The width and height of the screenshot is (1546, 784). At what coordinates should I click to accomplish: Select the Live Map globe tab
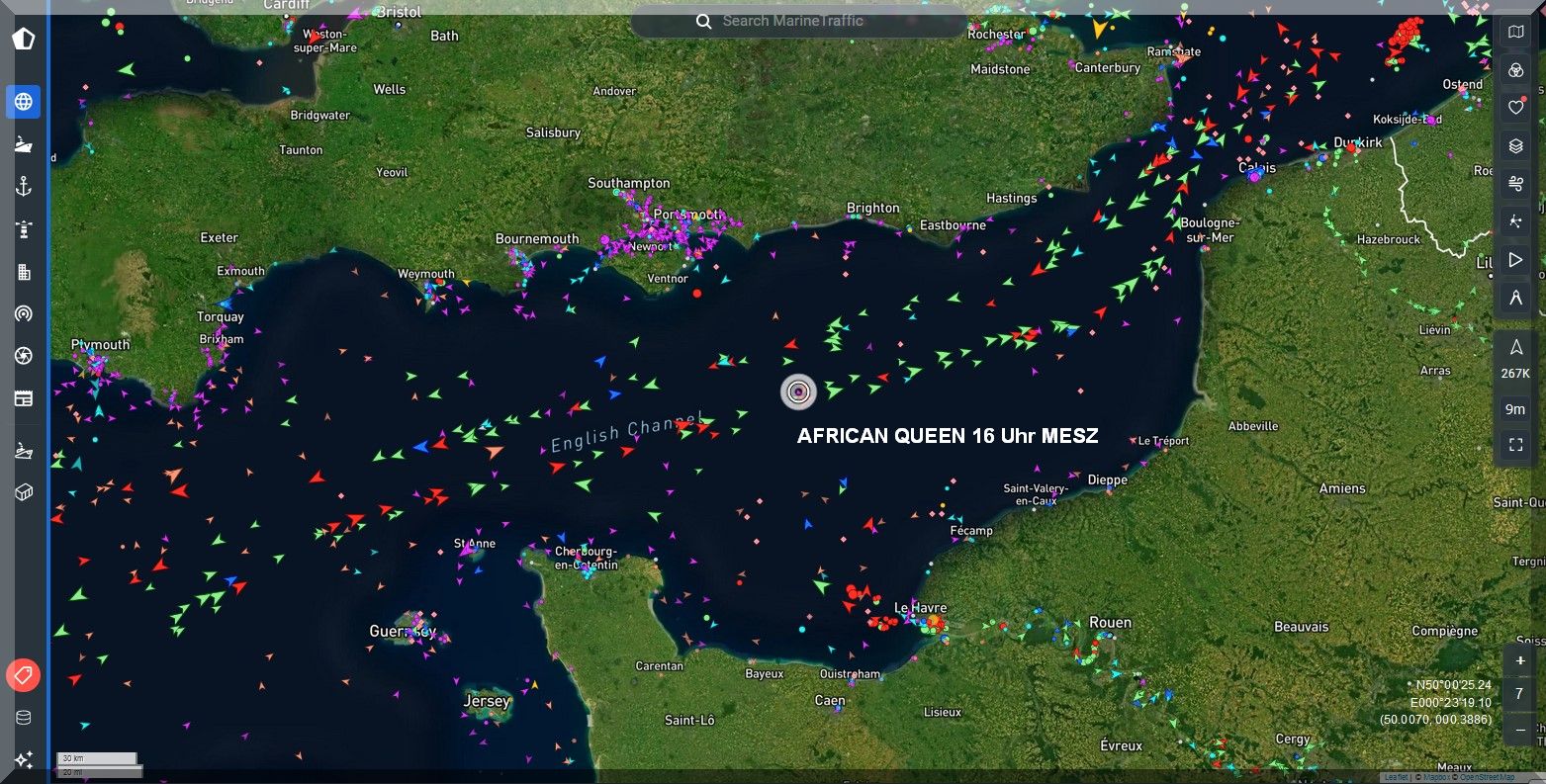pyautogui.click(x=23, y=102)
